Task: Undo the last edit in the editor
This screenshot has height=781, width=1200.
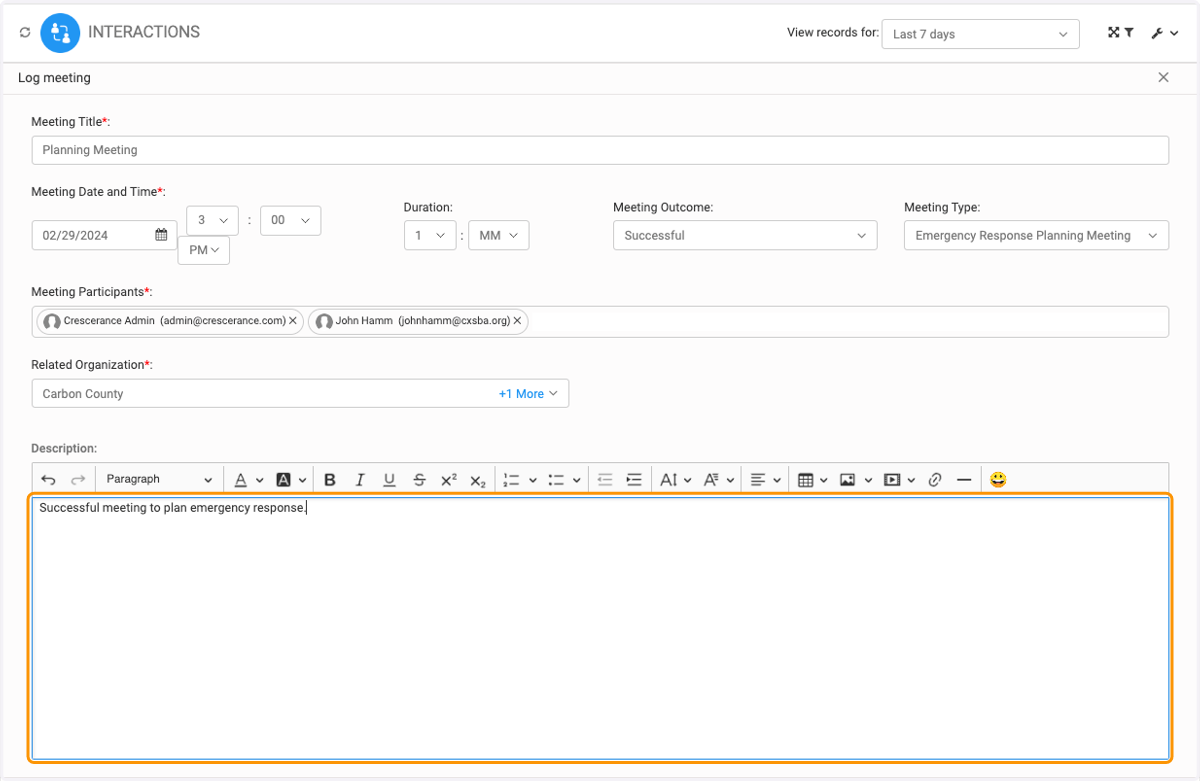Action: (x=48, y=480)
